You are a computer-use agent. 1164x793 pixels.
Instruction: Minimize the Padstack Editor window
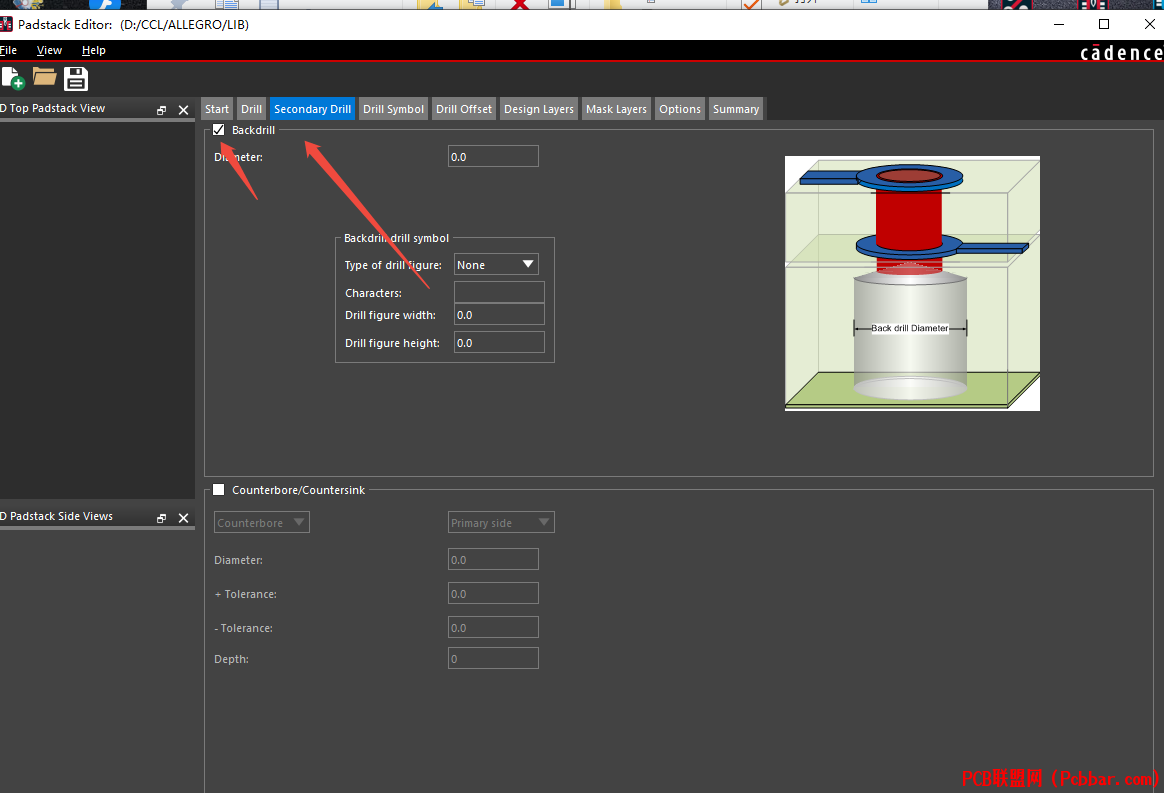tap(1059, 25)
